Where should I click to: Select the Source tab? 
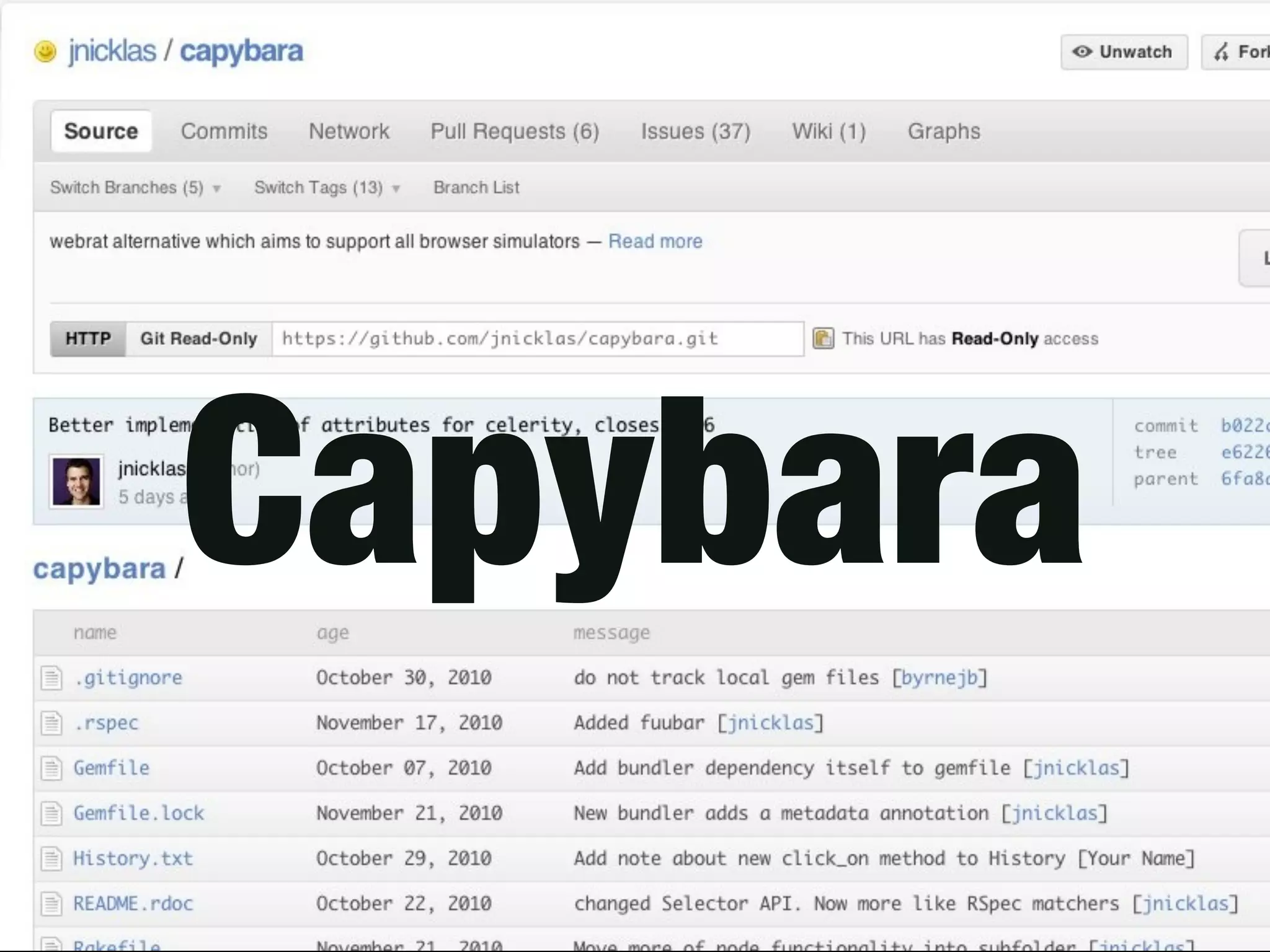tap(101, 131)
